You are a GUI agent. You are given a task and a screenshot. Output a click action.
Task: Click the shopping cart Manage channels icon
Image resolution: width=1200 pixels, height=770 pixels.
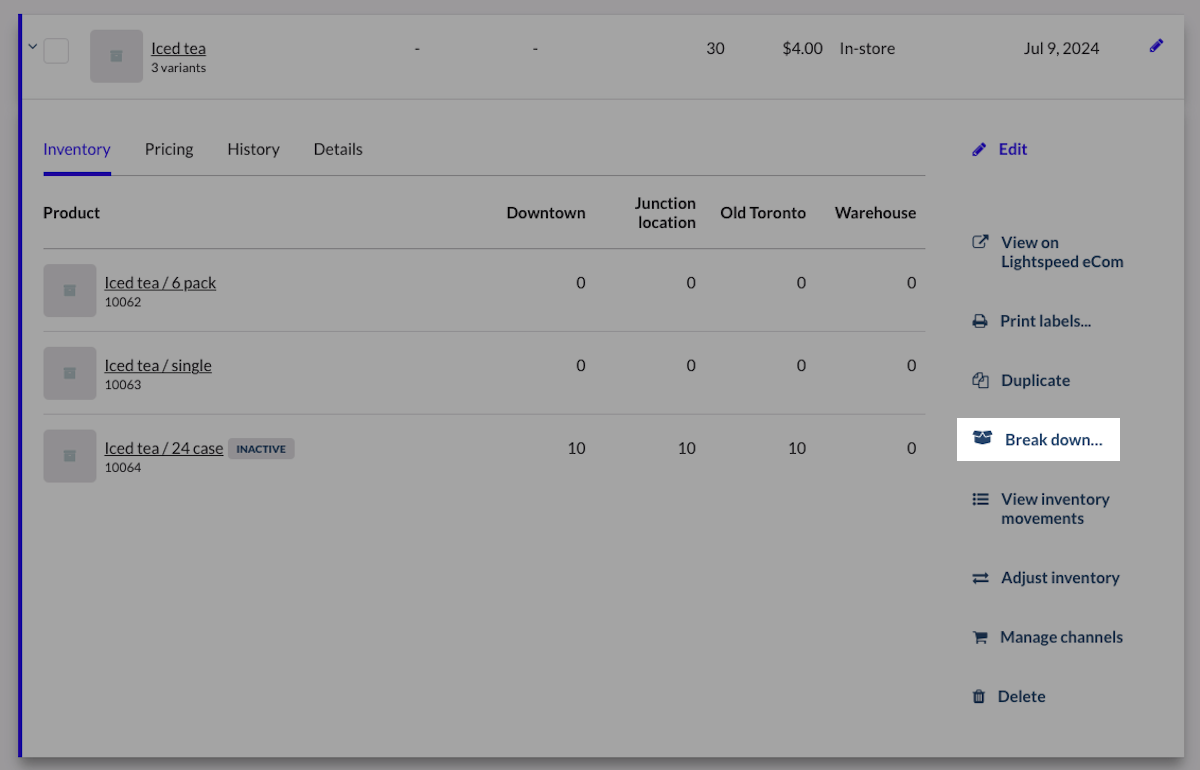click(980, 637)
